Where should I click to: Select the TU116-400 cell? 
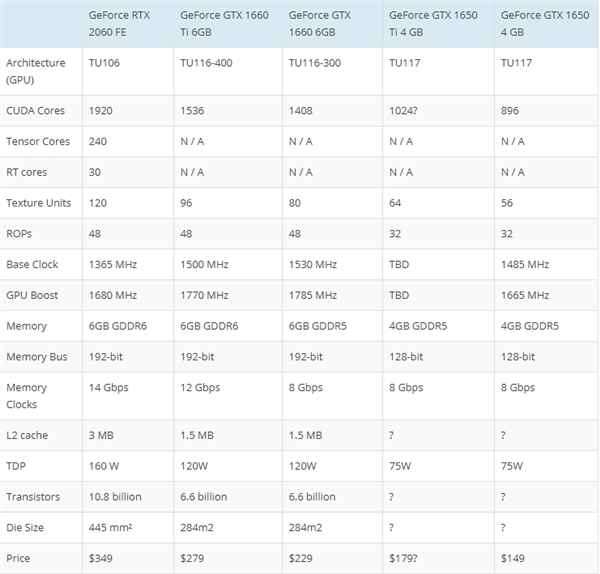tap(207, 62)
